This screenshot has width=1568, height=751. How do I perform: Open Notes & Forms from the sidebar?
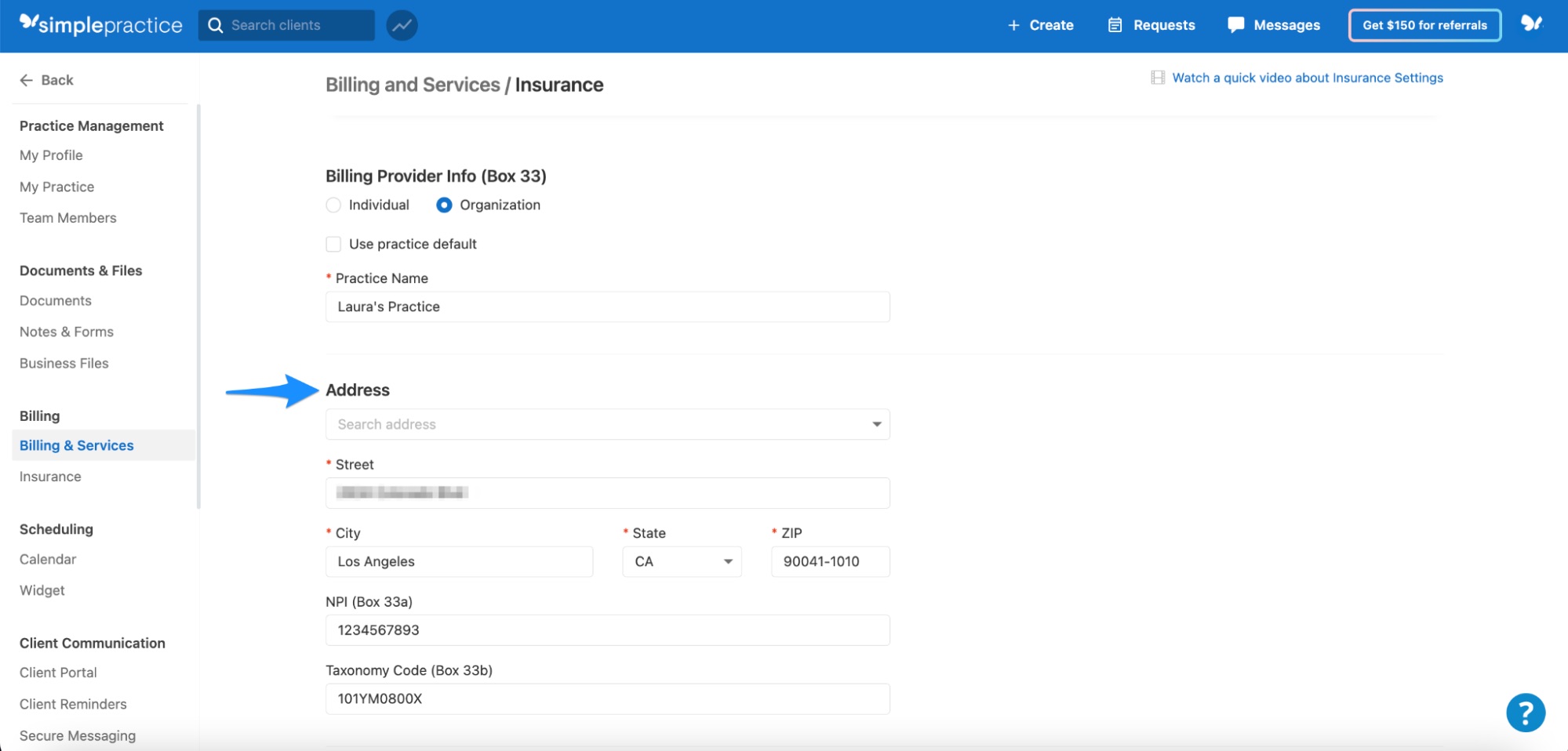click(x=66, y=331)
